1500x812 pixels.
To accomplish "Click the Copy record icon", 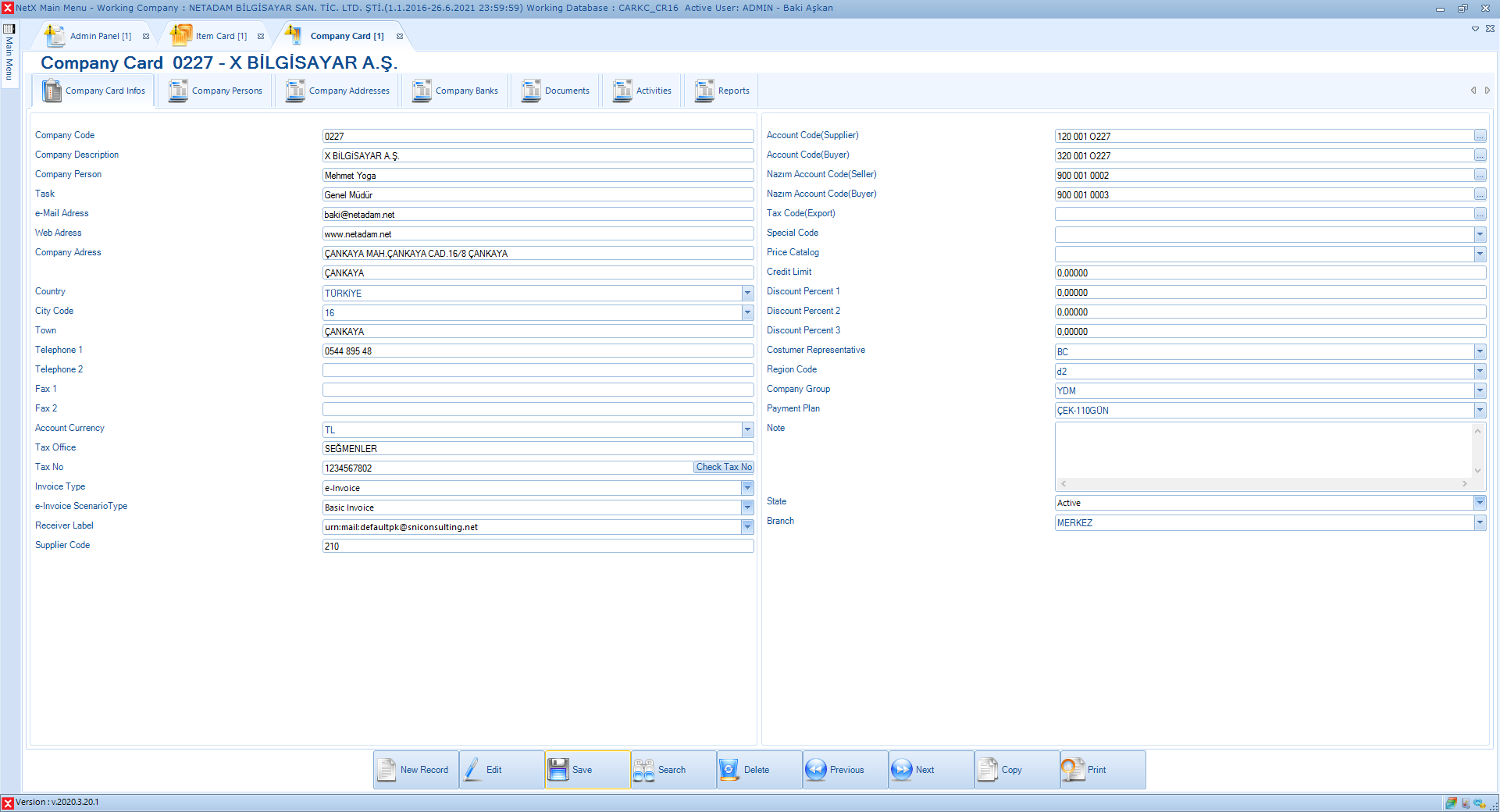I will (x=988, y=770).
